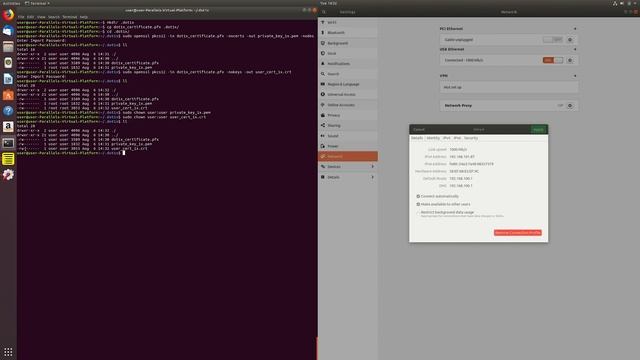Select Universal Access in Settings sidebar
Image resolution: width=640 pixels, height=360 pixels.
click(348, 94)
